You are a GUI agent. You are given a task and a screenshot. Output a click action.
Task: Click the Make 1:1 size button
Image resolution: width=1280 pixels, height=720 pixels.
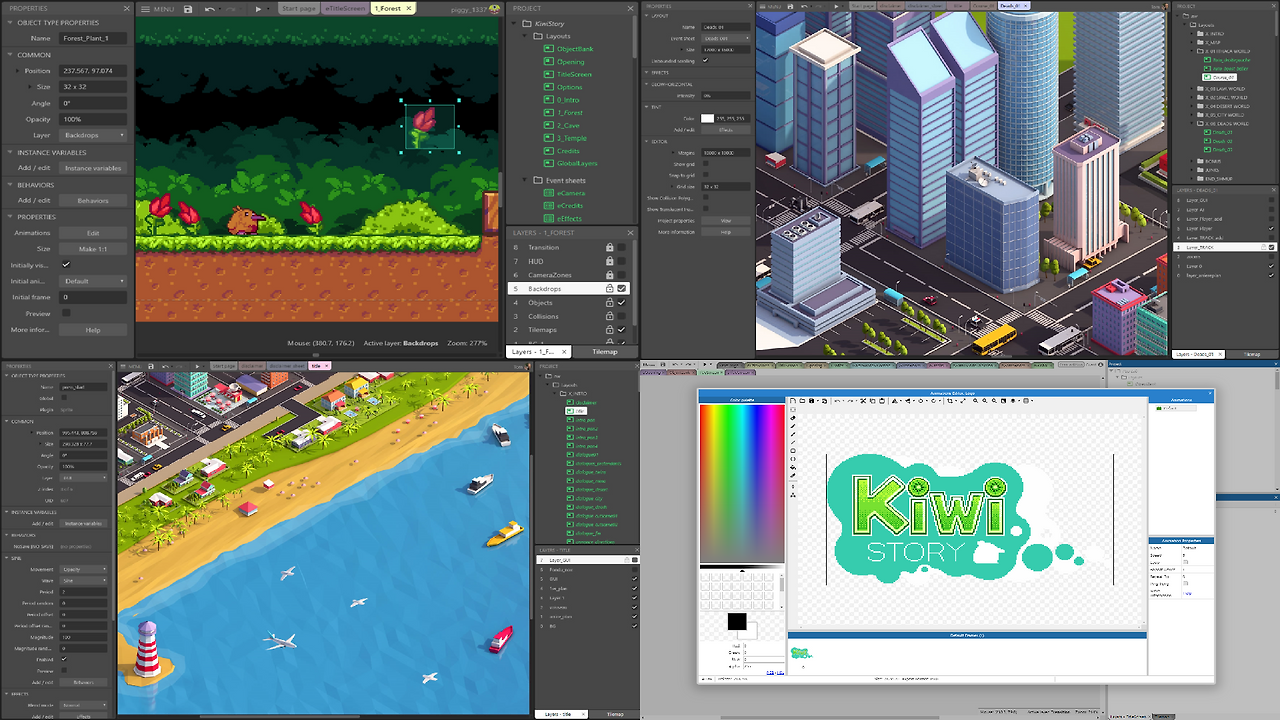[93, 249]
